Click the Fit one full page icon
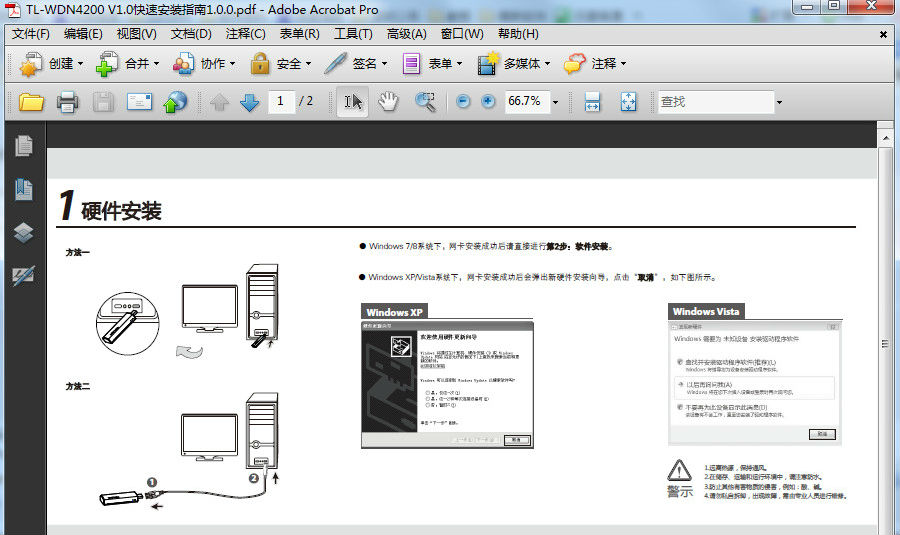 (629, 102)
